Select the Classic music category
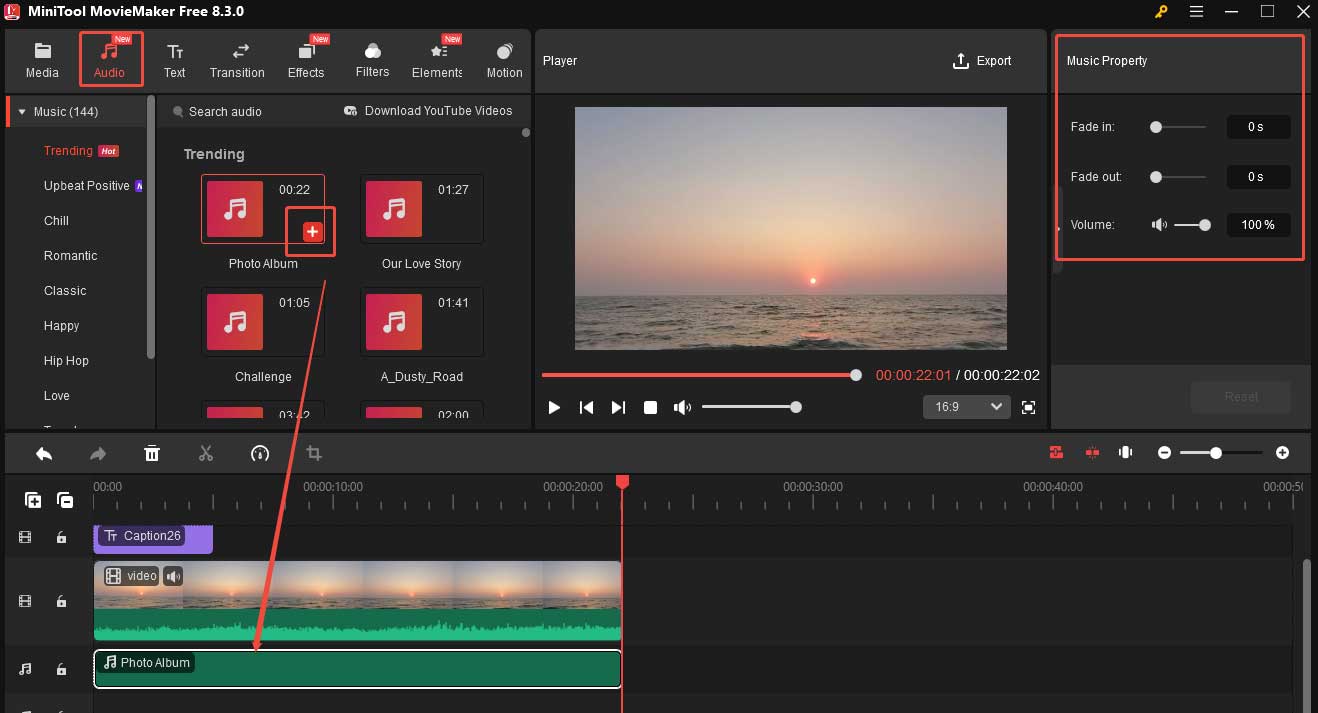 point(65,291)
